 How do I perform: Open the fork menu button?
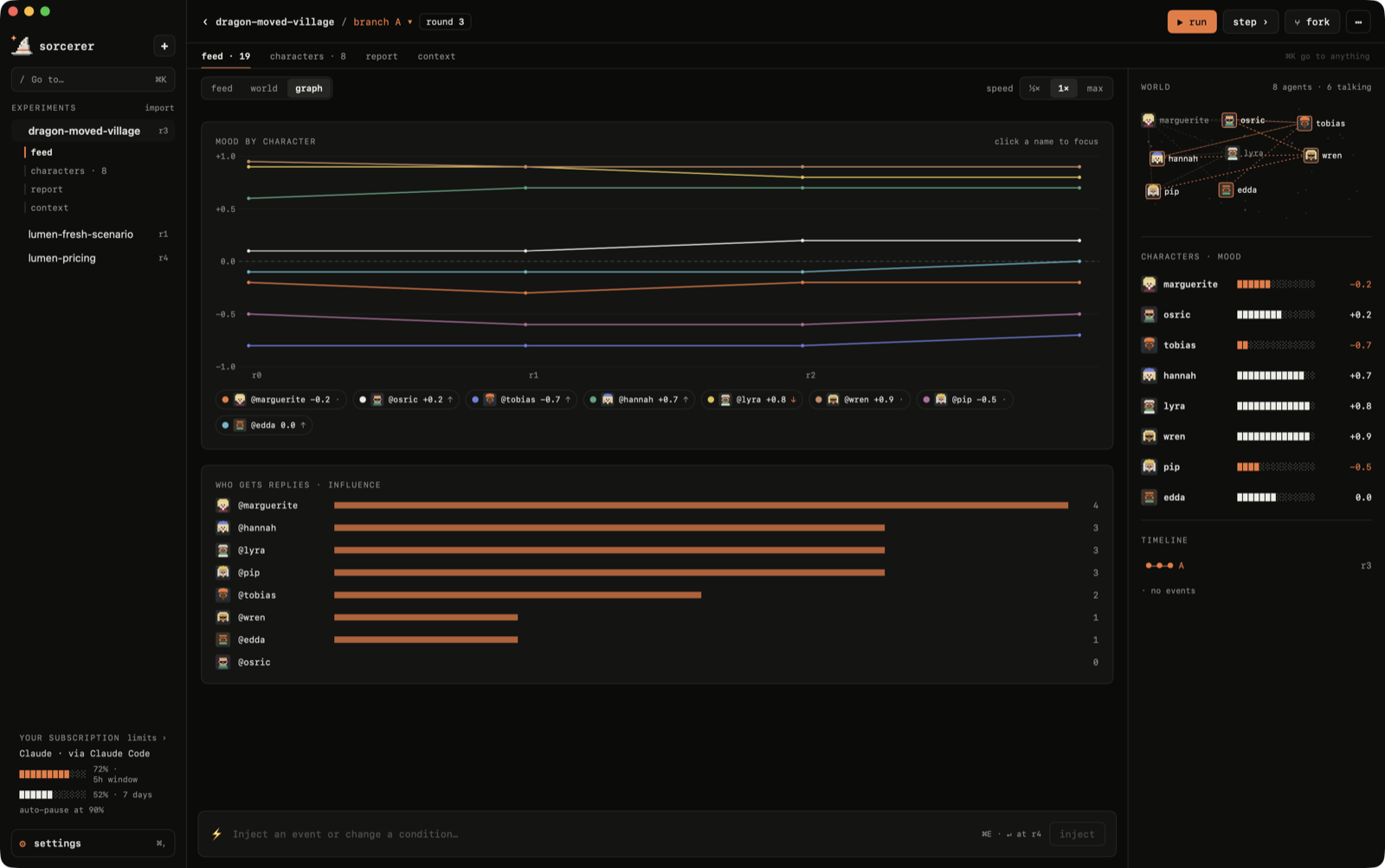(x=1312, y=22)
